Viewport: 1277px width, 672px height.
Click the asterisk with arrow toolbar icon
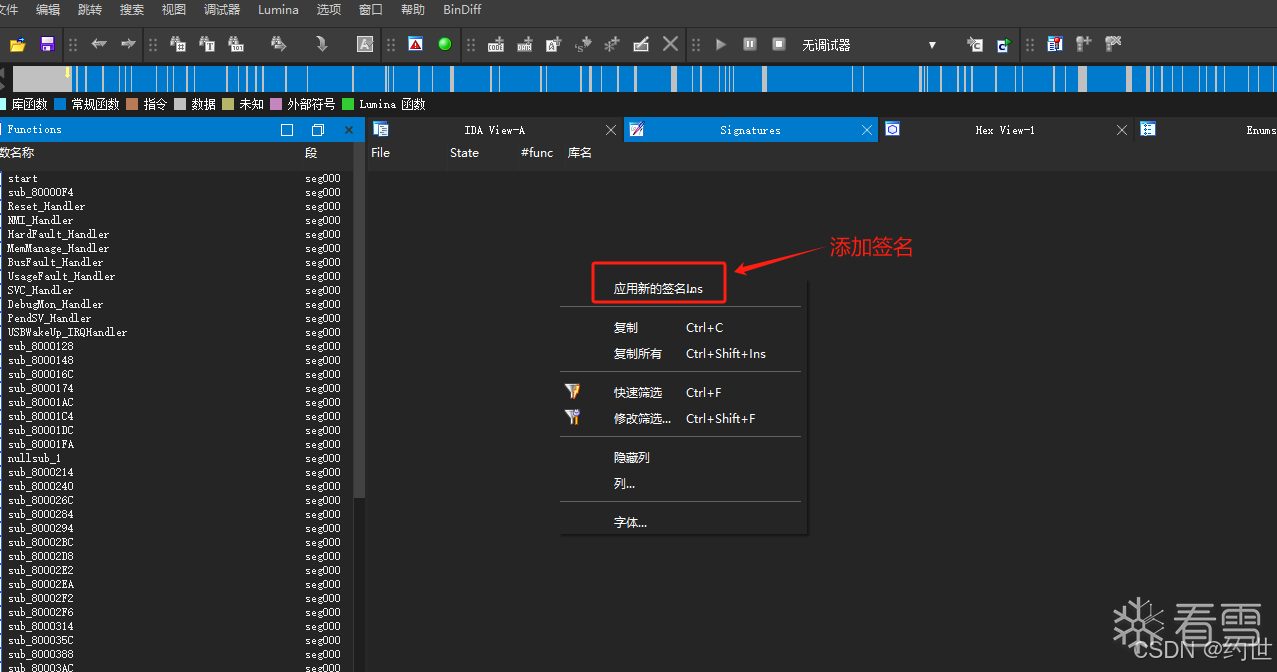(612, 44)
